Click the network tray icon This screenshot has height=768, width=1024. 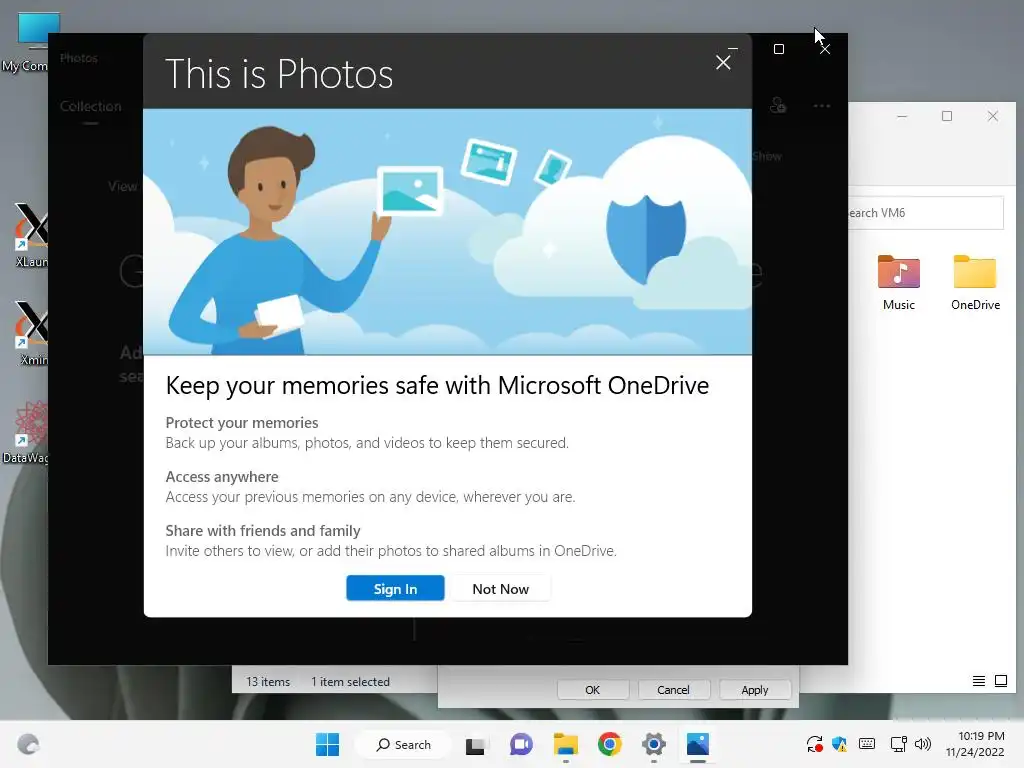point(899,744)
